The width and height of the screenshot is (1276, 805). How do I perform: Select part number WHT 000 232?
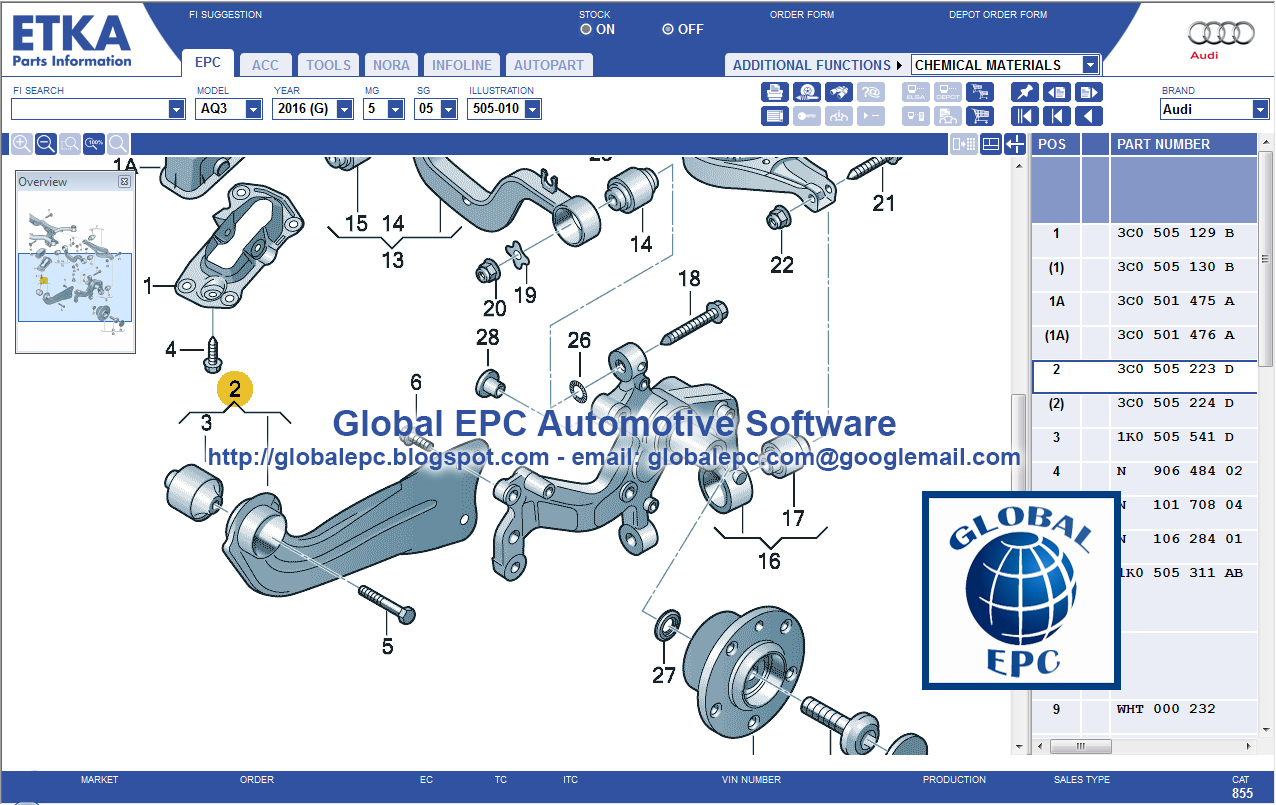1166,709
